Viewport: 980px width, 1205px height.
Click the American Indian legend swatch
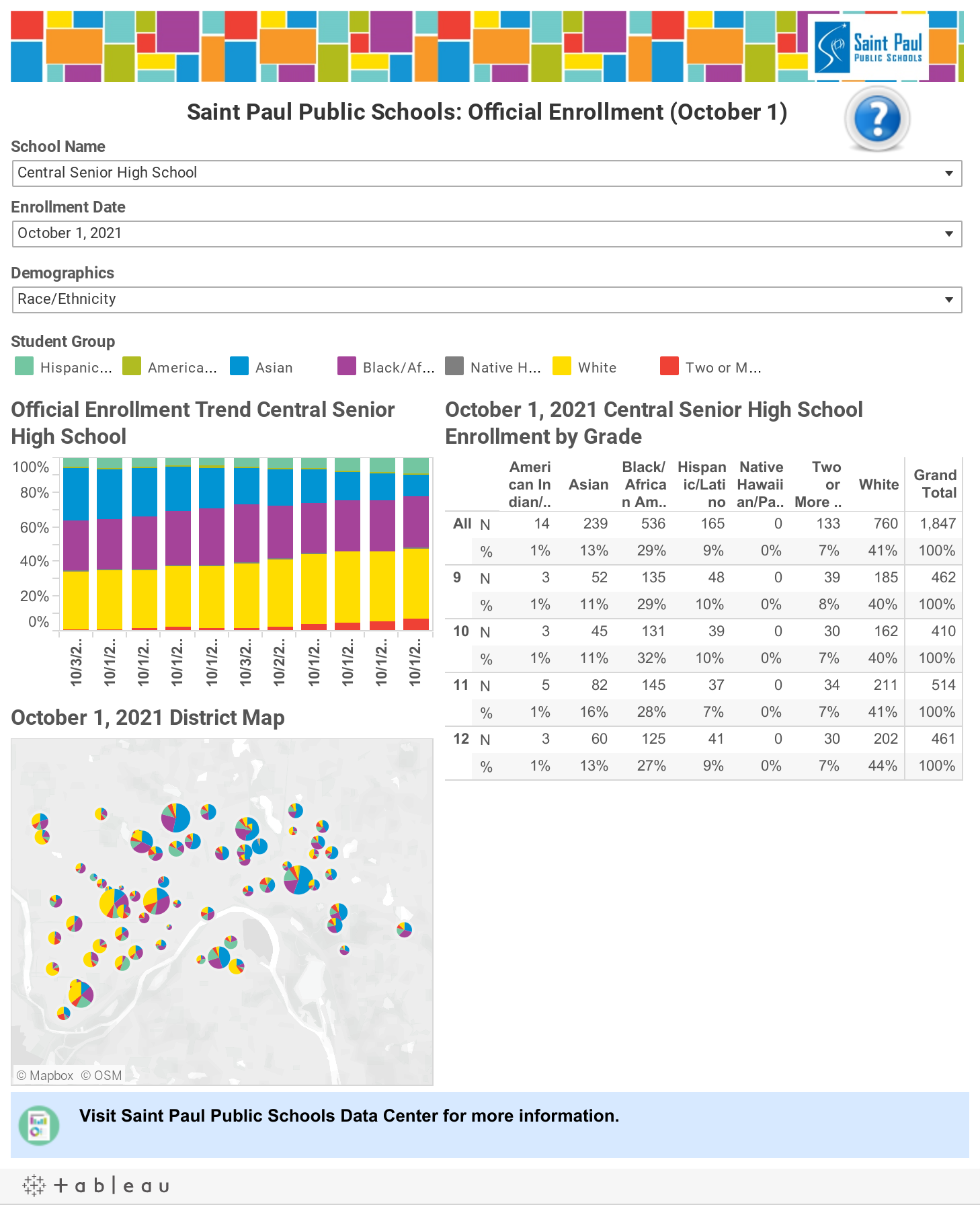[132, 366]
